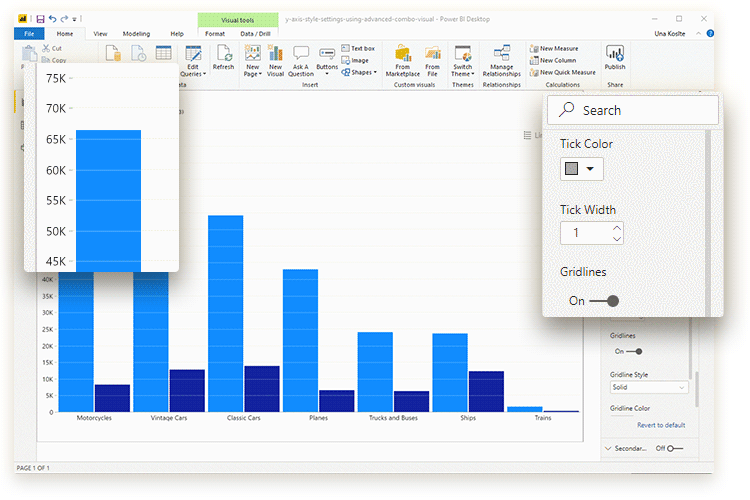Increase Tick Width with up arrow
Screen dimensions: 750x500
pyautogui.click(x=617, y=228)
